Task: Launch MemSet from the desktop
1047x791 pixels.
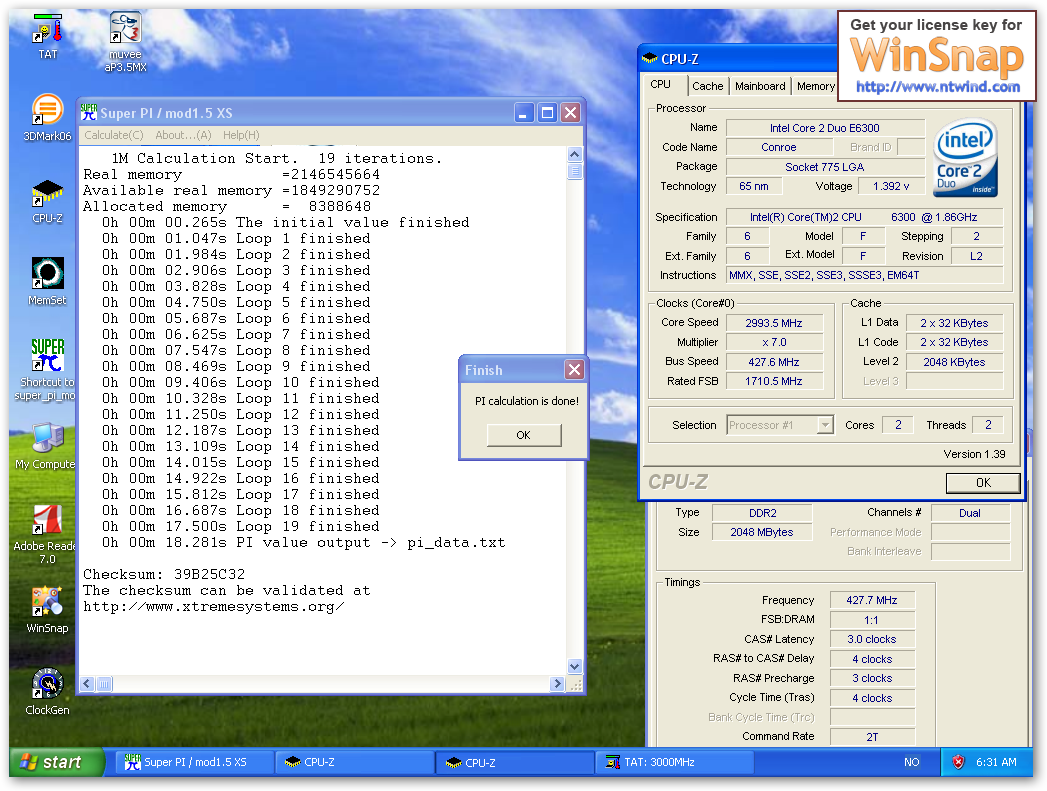Action: (47, 281)
